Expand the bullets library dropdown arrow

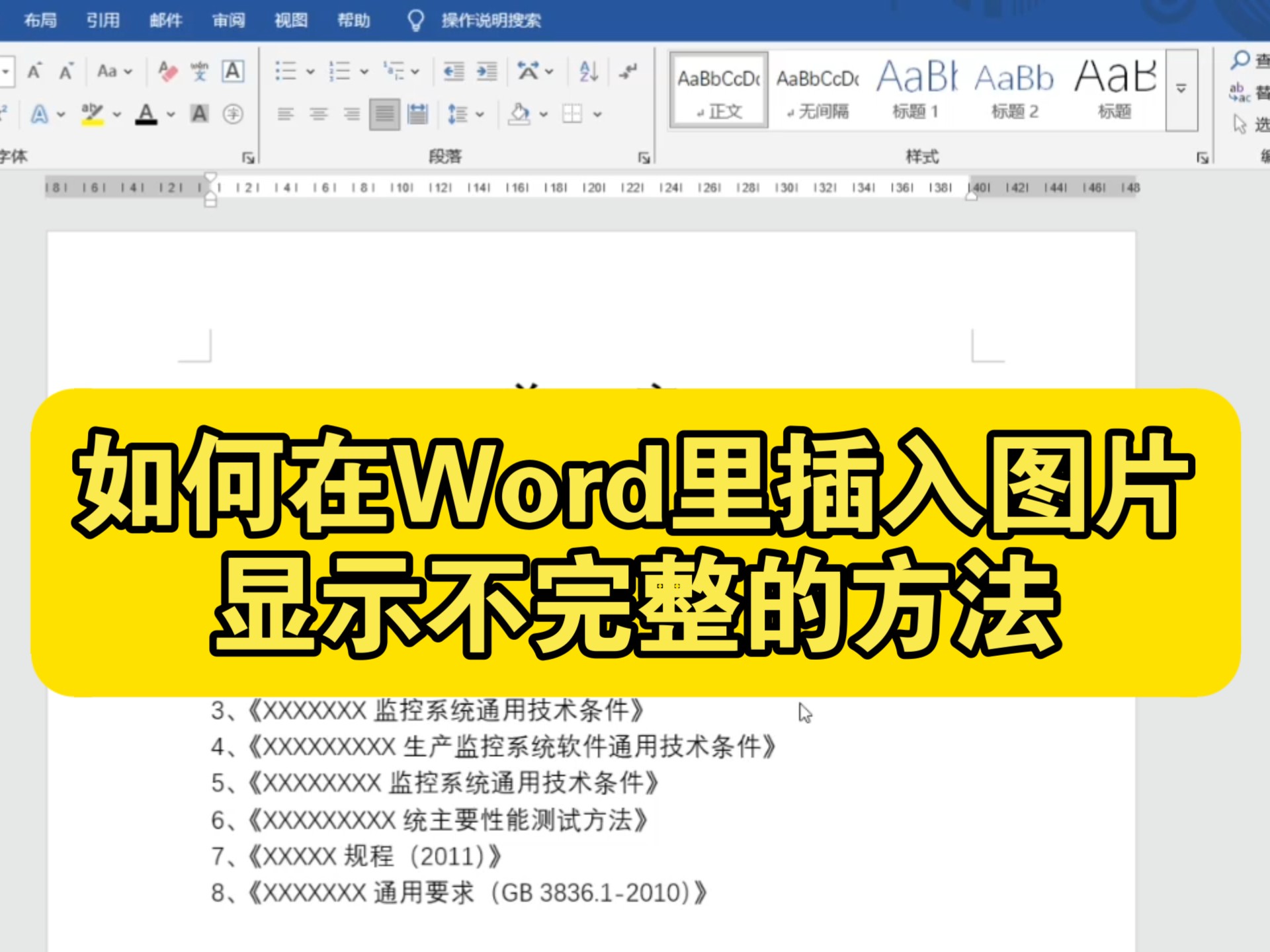click(x=310, y=71)
